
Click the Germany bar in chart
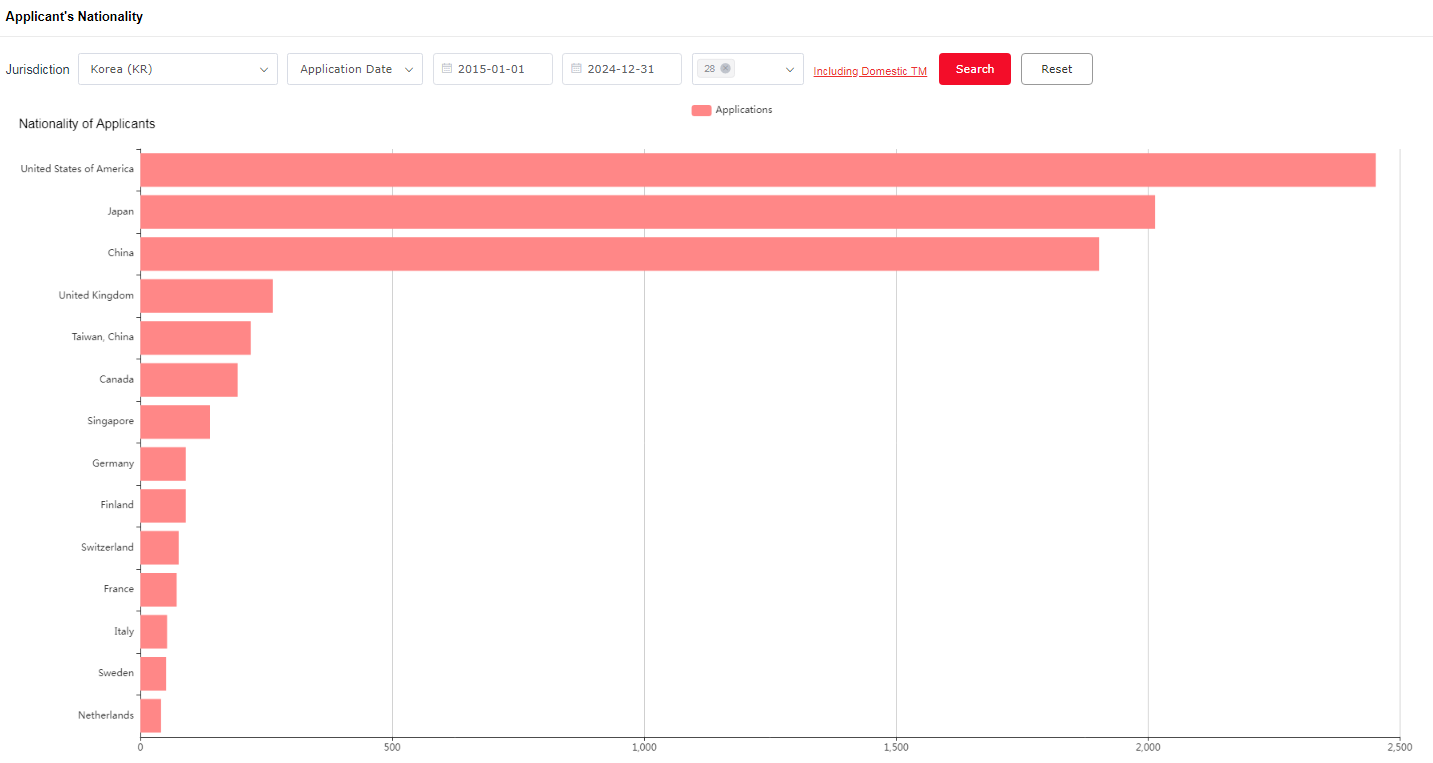tap(163, 464)
